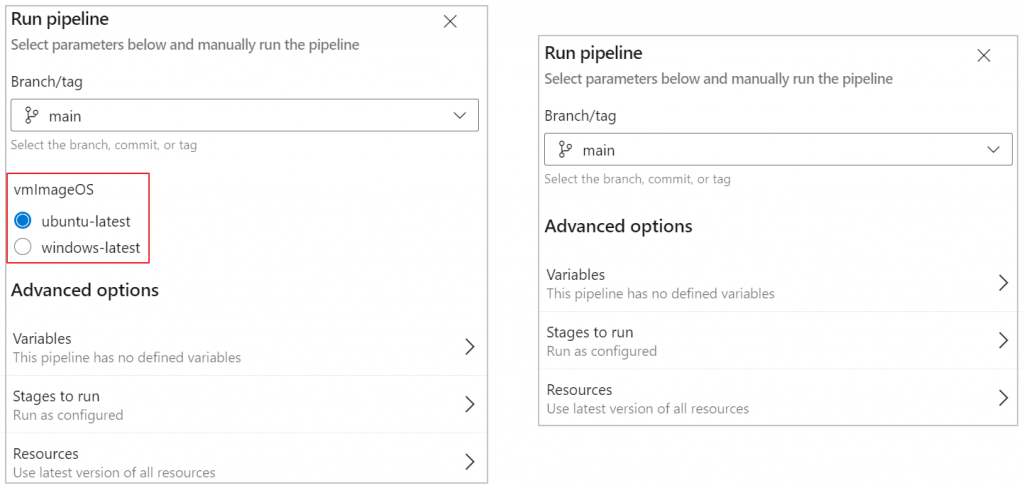1024x488 pixels.
Task: Select the windows-latest radio option
Action: [x=23, y=247]
